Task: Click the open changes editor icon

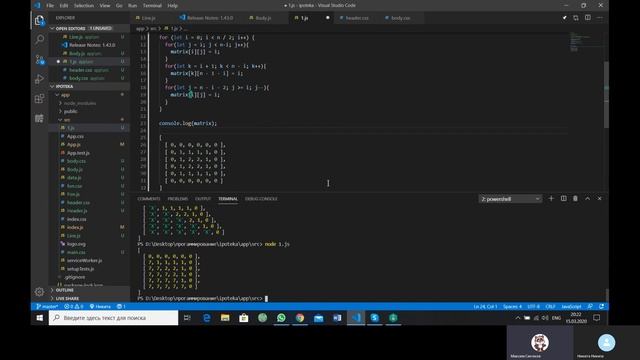Action: click(576, 18)
